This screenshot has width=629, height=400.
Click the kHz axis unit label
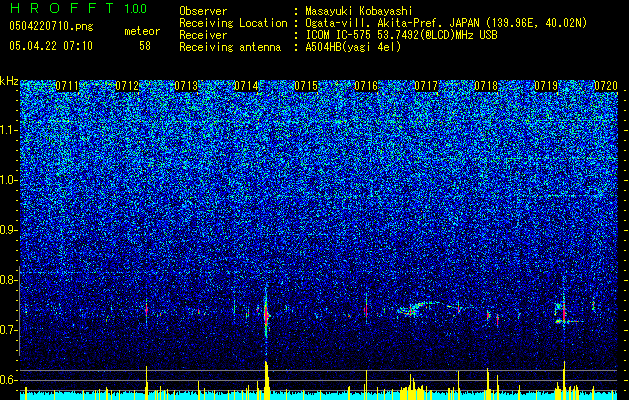point(9,81)
